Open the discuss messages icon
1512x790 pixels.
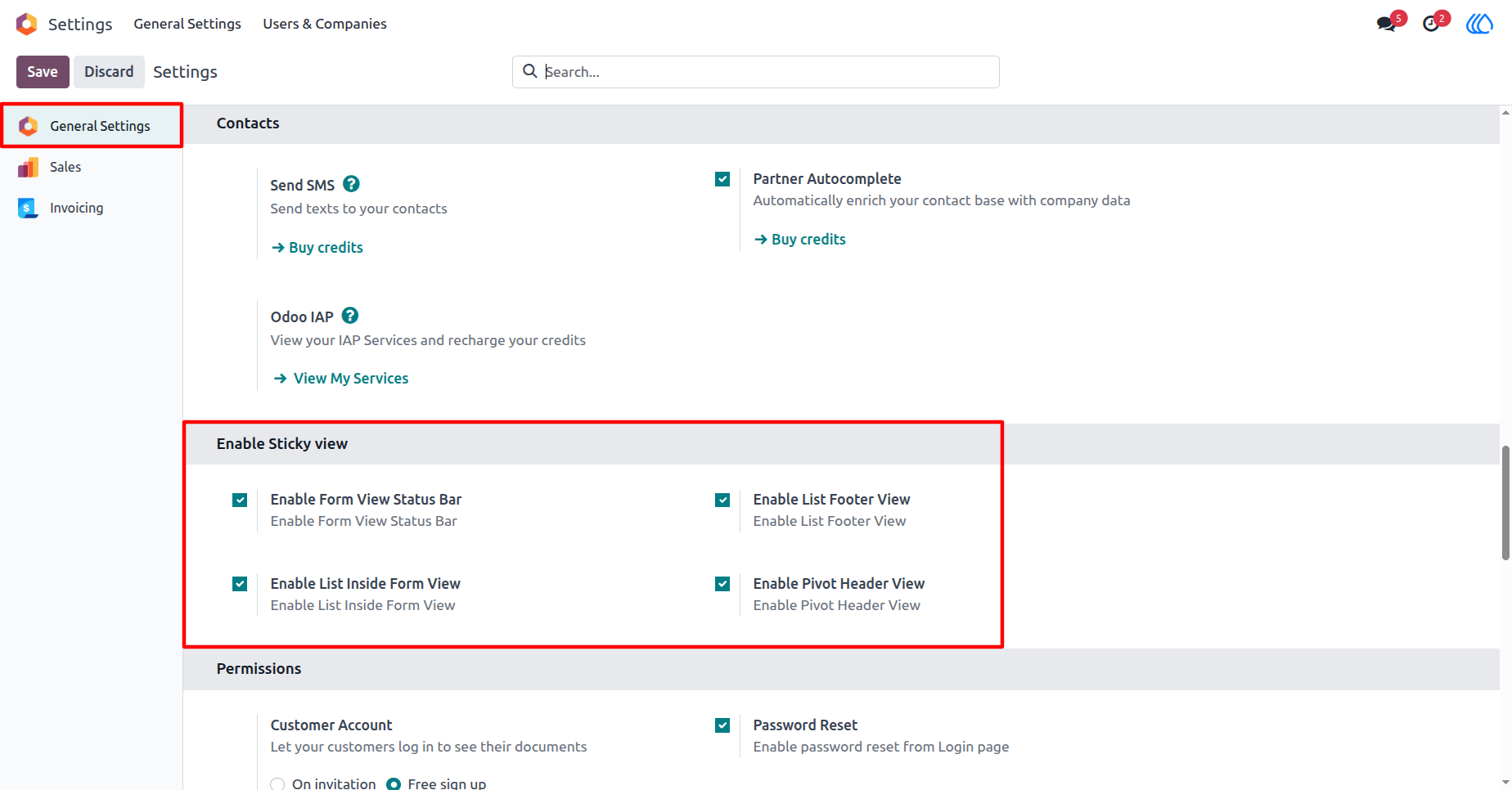coord(1386,24)
